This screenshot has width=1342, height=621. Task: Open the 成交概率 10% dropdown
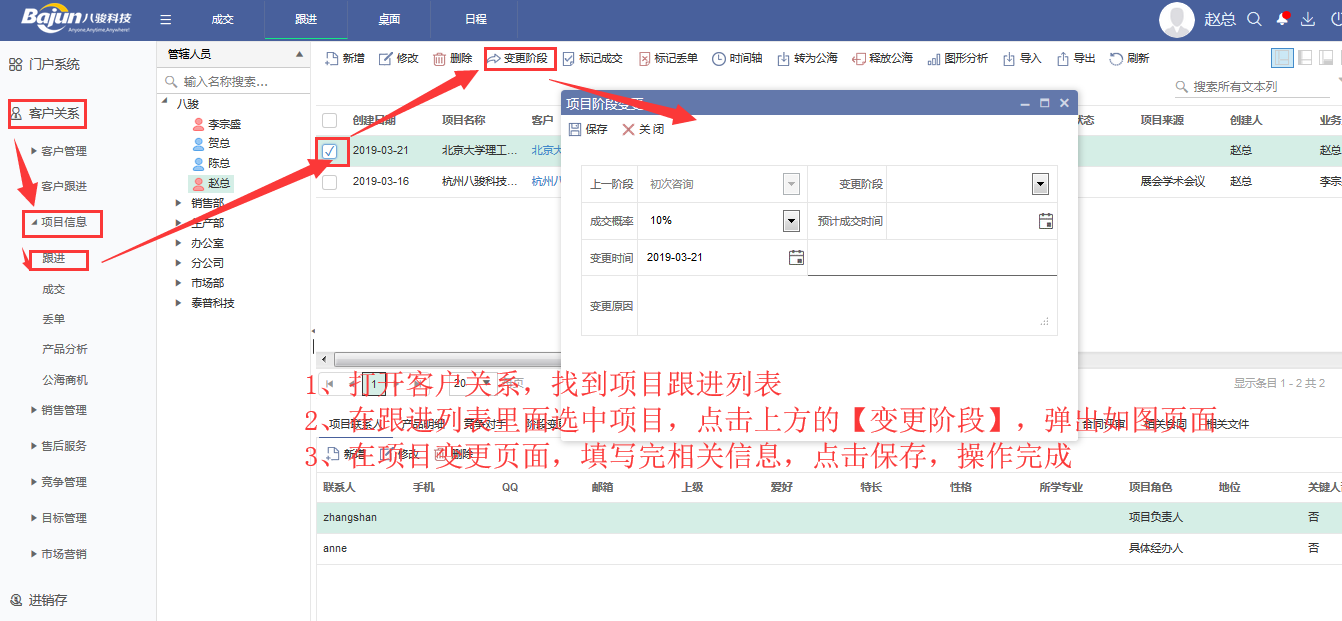pyautogui.click(x=791, y=221)
